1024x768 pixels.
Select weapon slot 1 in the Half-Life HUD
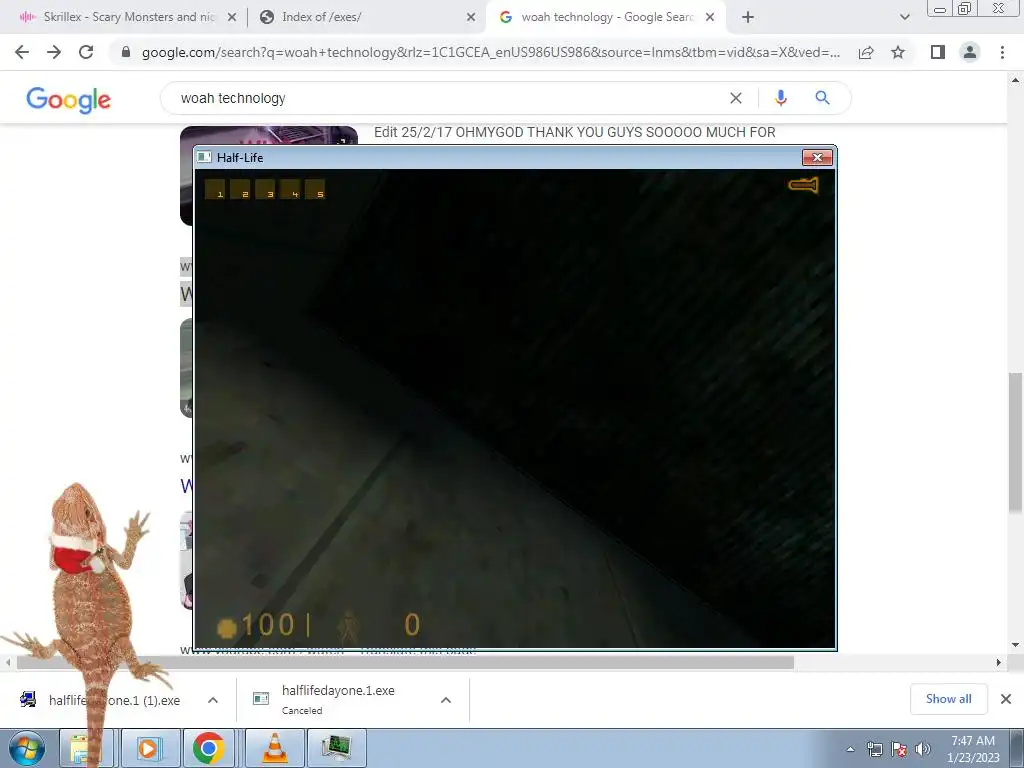point(215,189)
